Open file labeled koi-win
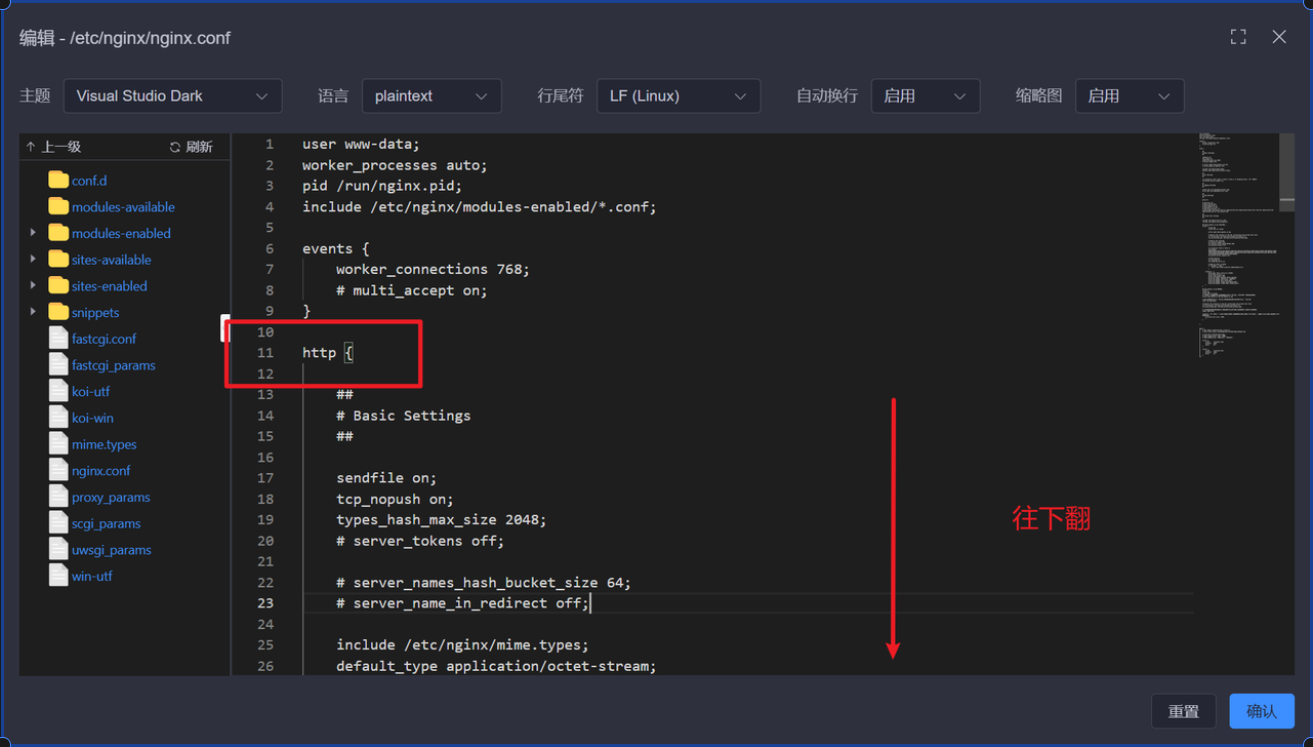The image size is (1313, 747). [93, 417]
